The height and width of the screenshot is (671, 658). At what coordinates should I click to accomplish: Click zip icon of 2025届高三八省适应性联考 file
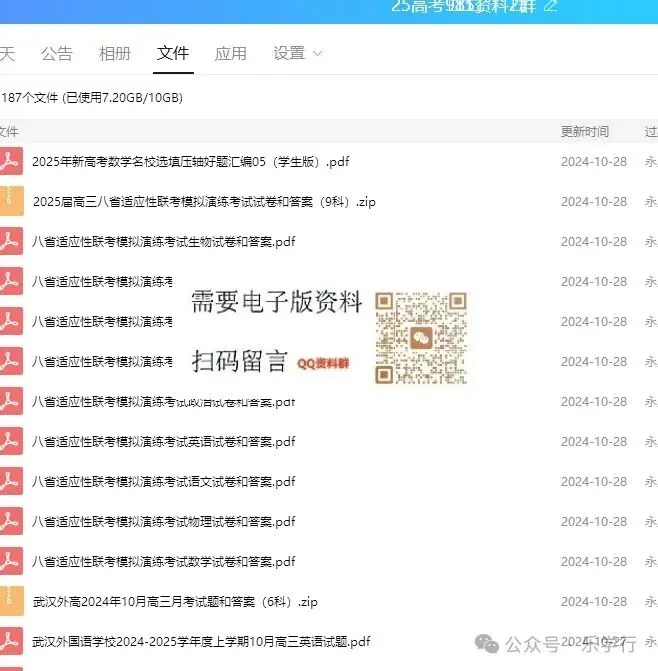[x=11, y=201]
